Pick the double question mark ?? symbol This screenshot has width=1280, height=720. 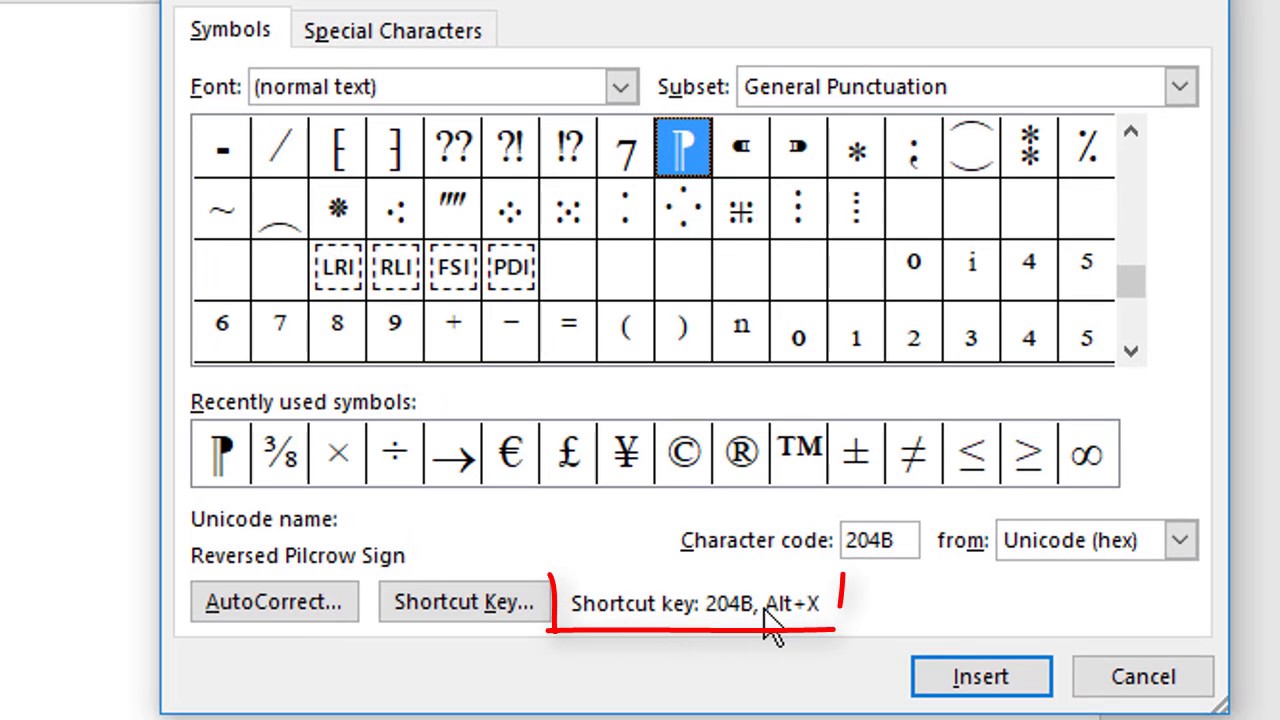coord(453,148)
